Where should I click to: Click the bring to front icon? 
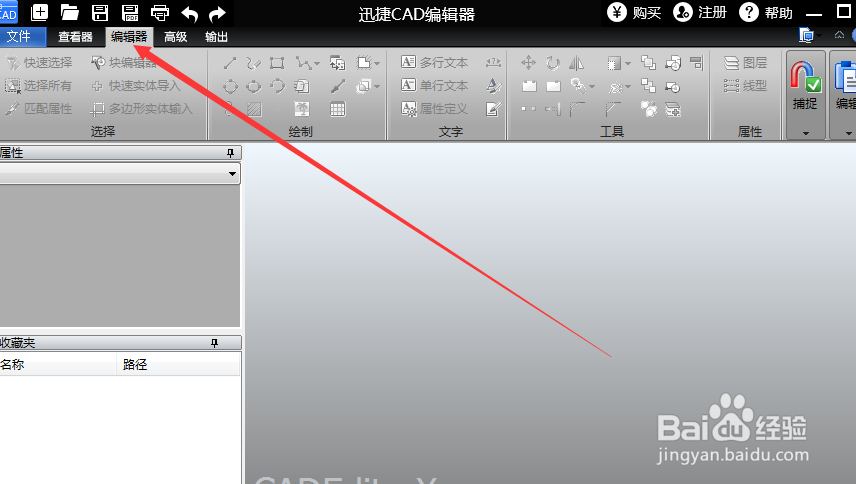click(x=648, y=63)
